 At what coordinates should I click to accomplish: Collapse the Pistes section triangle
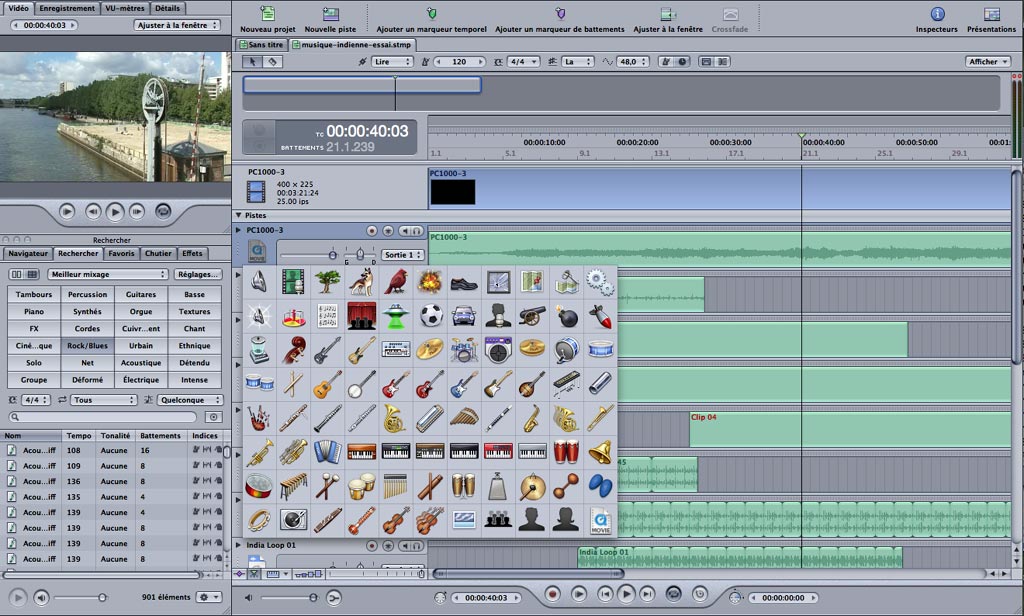[x=238, y=215]
